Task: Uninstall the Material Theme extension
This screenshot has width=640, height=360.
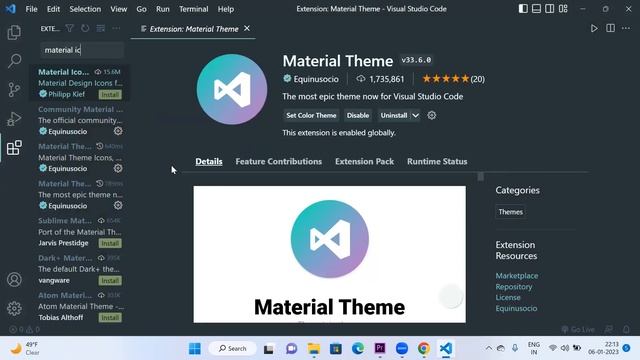Action: click(x=394, y=116)
